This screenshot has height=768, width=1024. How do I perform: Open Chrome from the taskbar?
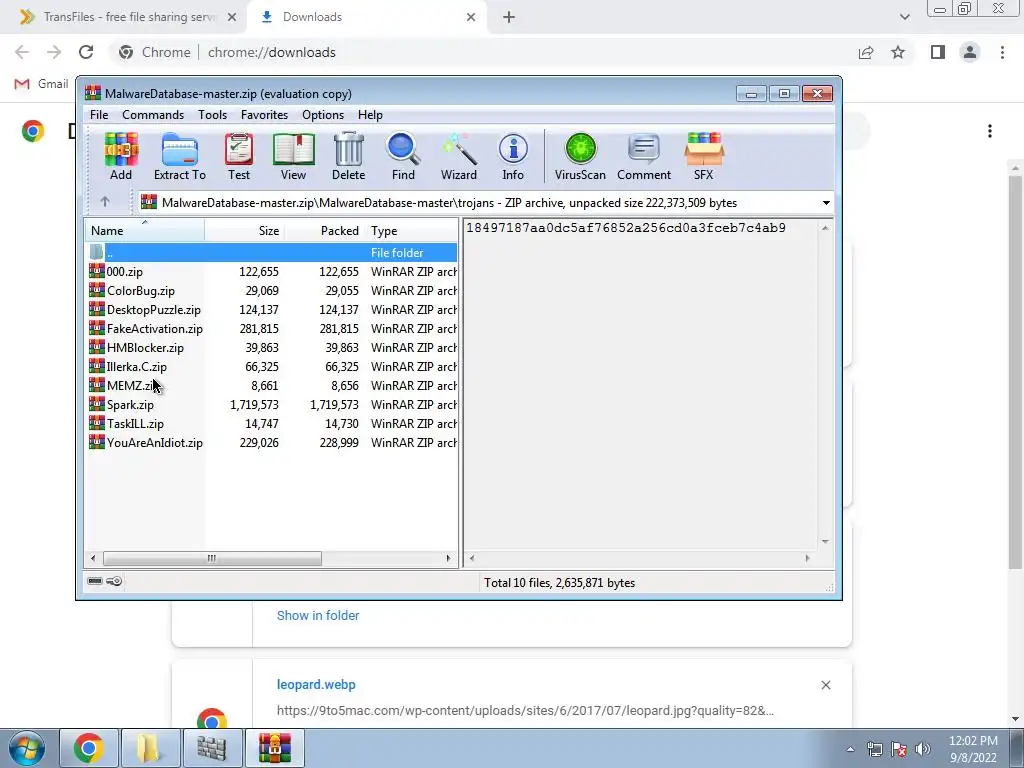point(89,748)
